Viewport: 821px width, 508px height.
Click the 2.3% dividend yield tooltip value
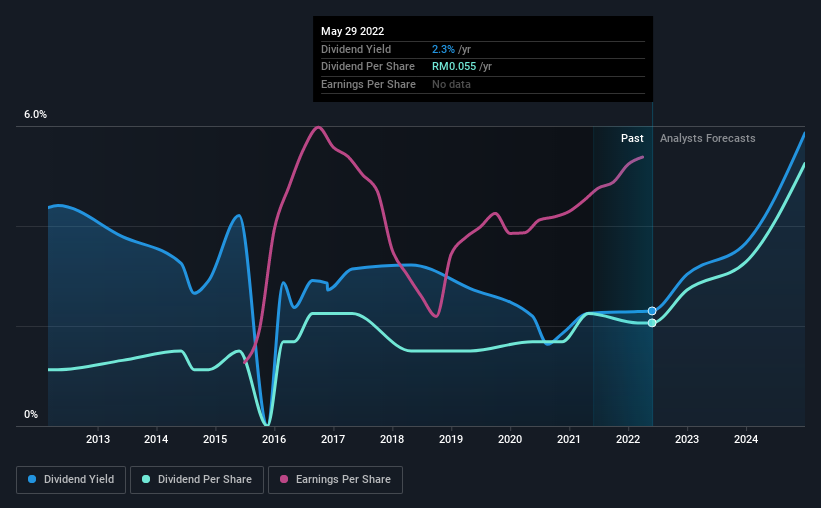443,49
